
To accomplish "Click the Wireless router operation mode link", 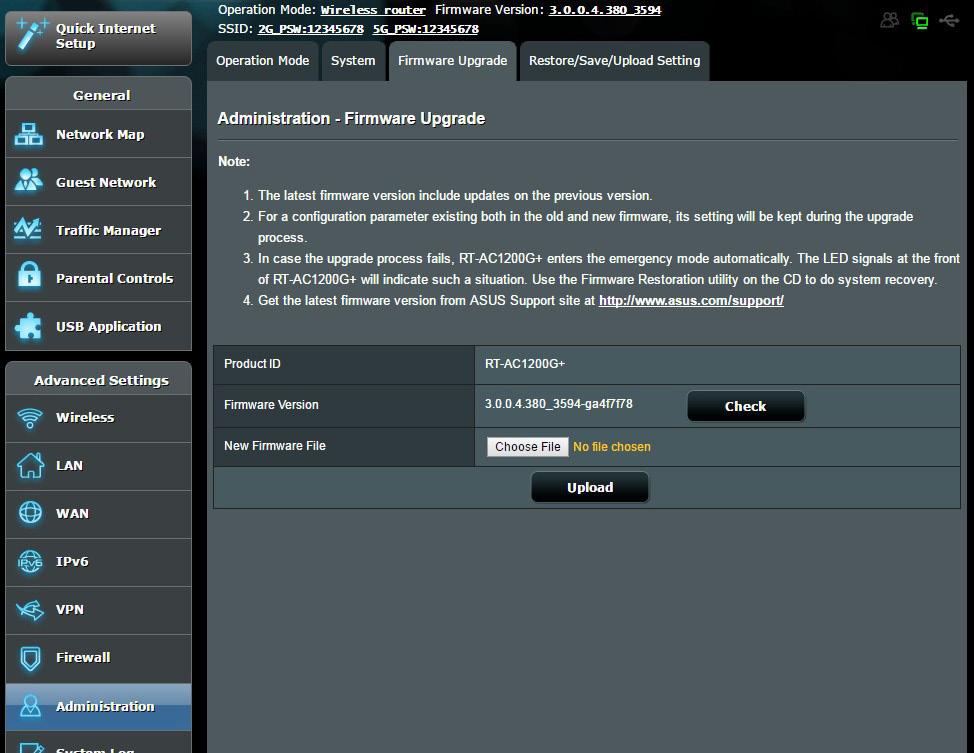I will (x=373, y=10).
